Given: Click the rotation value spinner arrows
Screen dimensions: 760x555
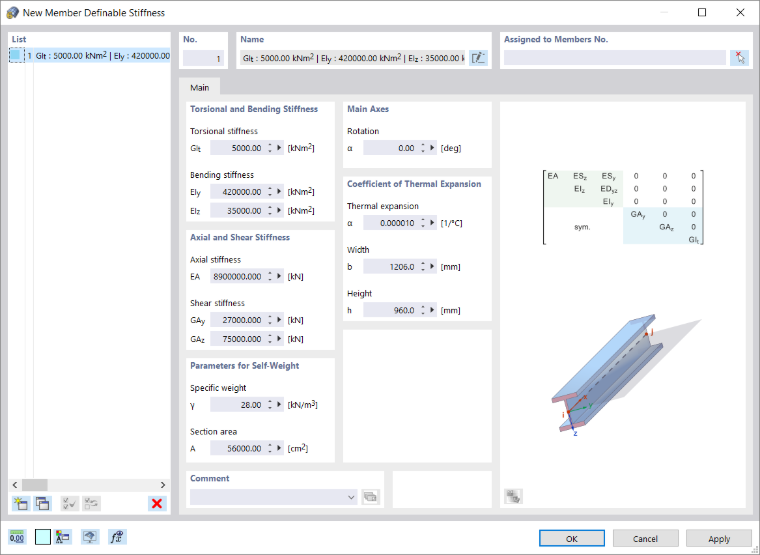Looking at the screenshot, I should pos(423,148).
